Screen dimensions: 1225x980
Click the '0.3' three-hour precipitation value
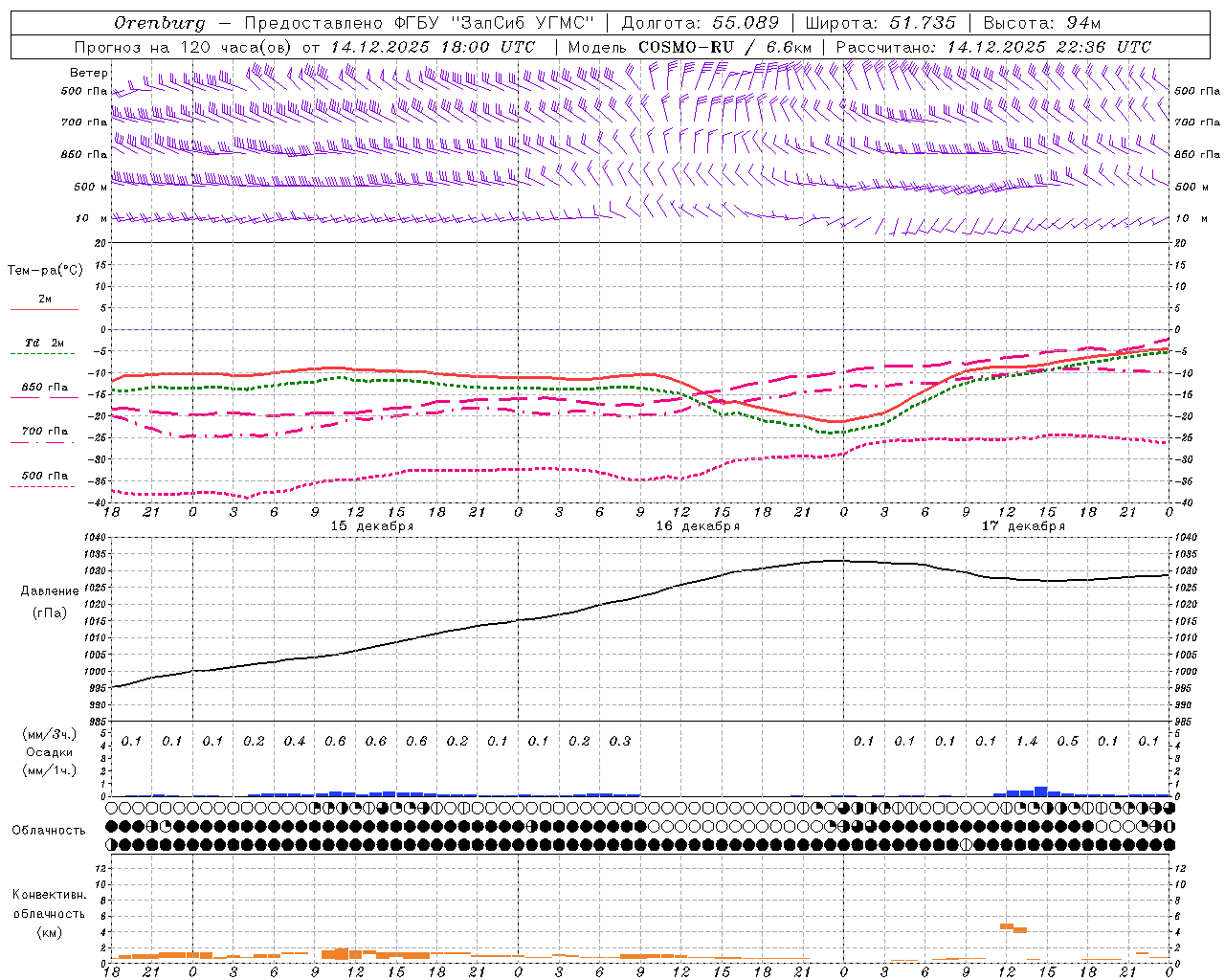pos(620,742)
